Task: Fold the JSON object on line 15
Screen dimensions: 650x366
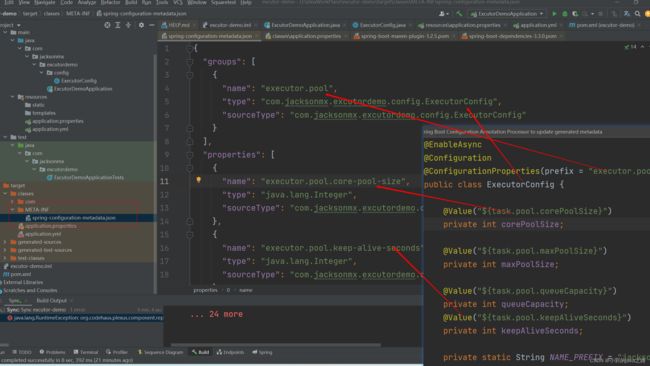Action: click(x=189, y=235)
